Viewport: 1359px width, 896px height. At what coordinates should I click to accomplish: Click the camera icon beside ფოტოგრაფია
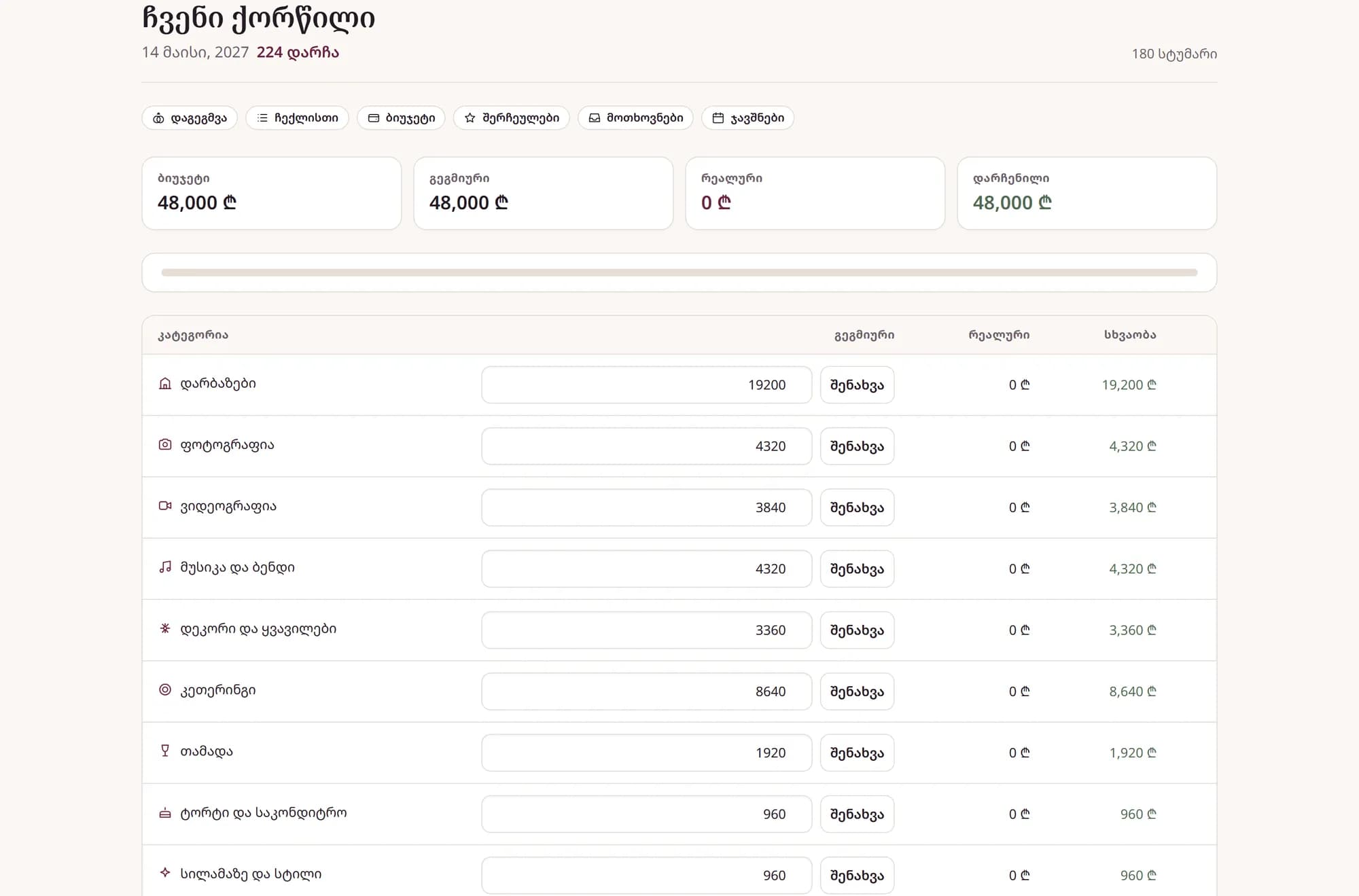pyautogui.click(x=165, y=445)
